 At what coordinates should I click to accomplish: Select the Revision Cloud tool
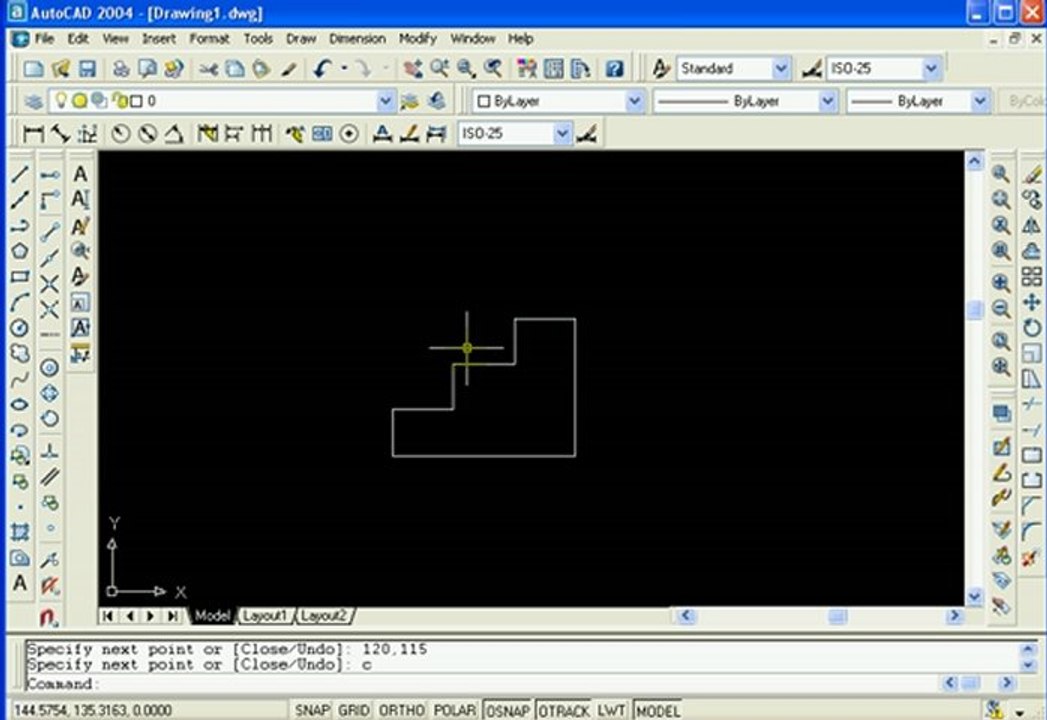click(20, 353)
